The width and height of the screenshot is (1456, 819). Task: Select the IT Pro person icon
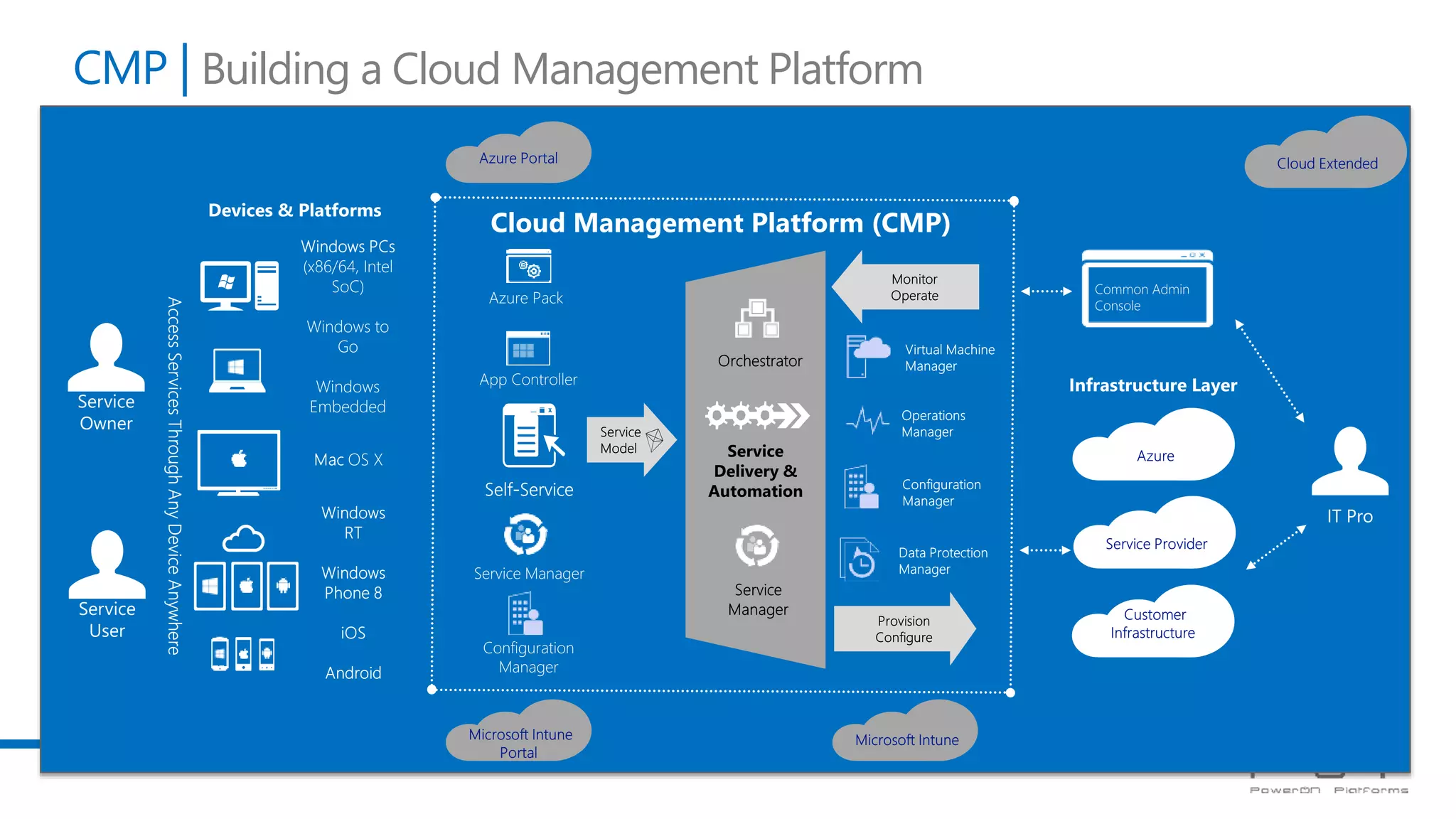pyautogui.click(x=1349, y=461)
